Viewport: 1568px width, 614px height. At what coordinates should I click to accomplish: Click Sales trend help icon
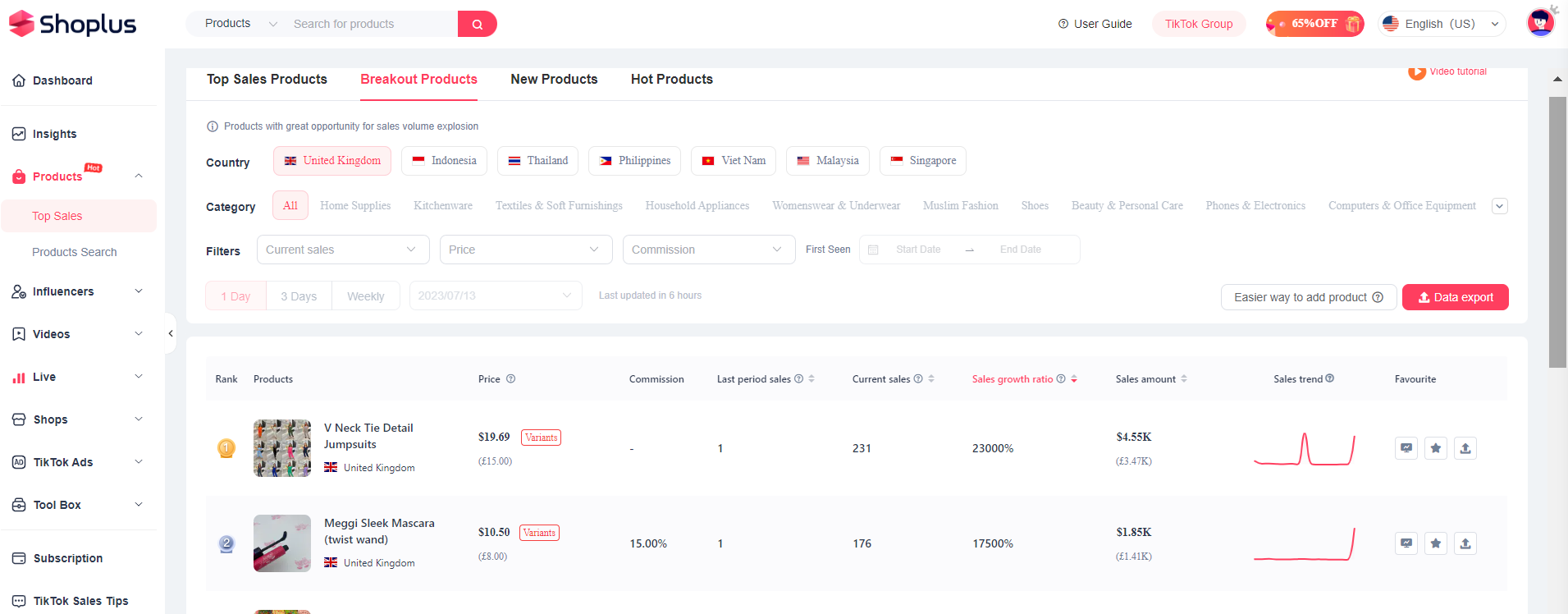[x=1330, y=378]
